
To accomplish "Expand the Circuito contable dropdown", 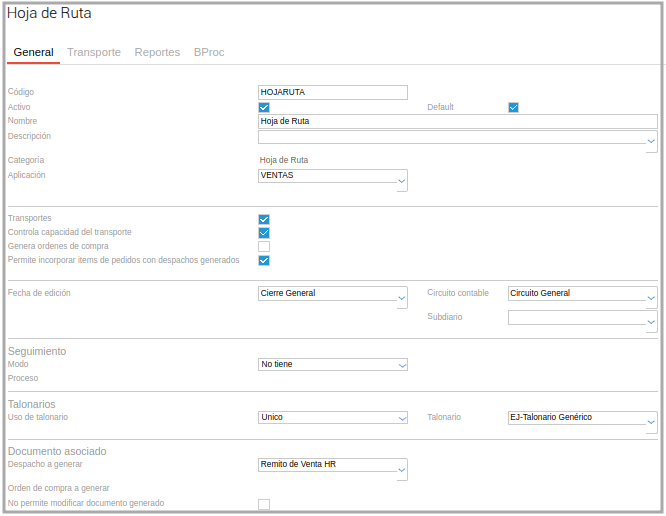I will click(651, 299).
